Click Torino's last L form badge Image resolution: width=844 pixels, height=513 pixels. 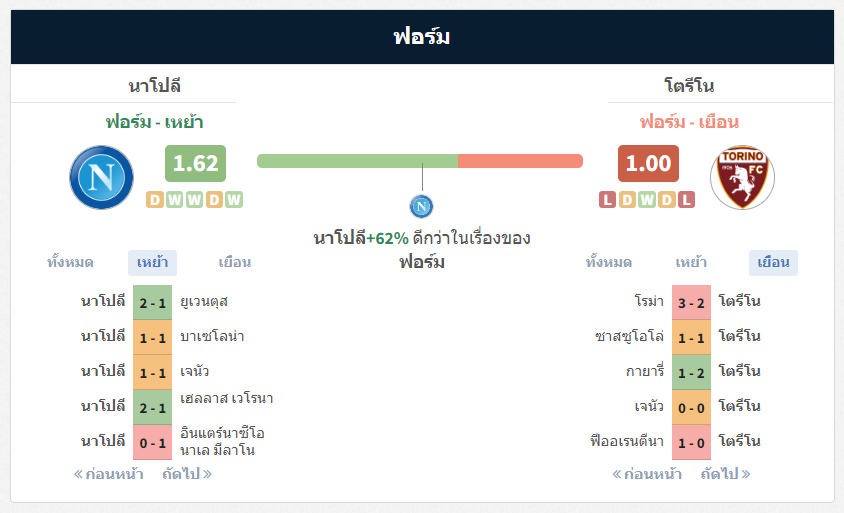tap(686, 200)
